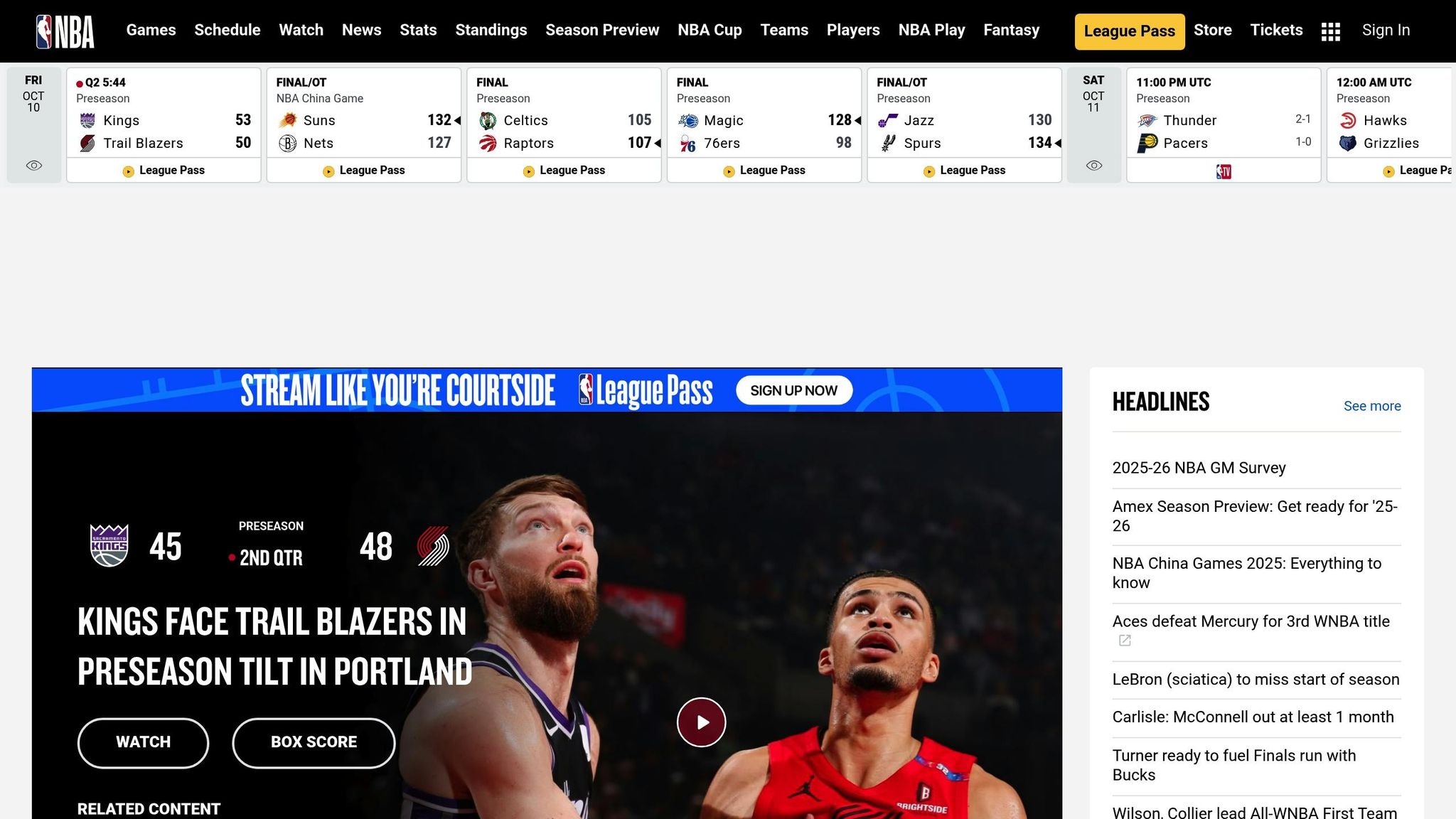Click external link icon beside Aces headline
Image resolution: width=1456 pixels, height=819 pixels.
click(x=1125, y=641)
